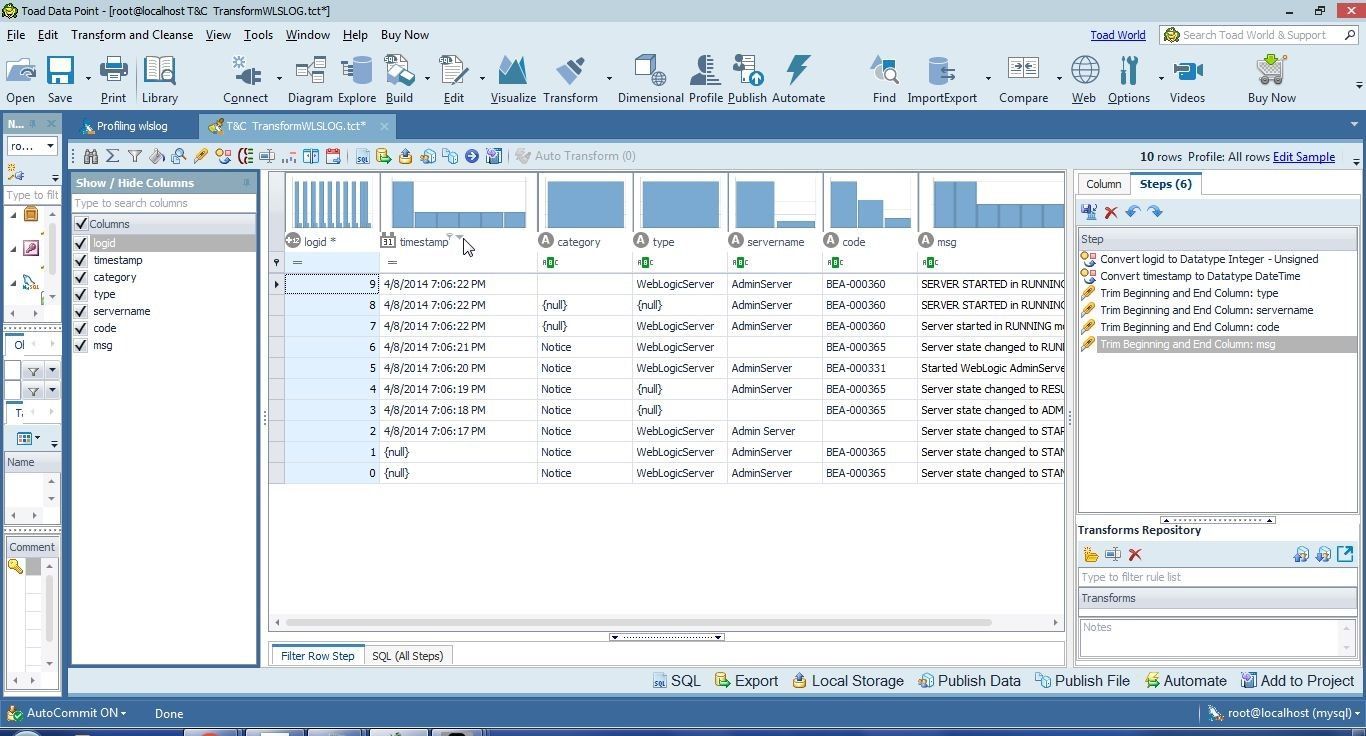The image size is (1366, 736).
Task: Click the Connect icon
Action: click(245, 79)
